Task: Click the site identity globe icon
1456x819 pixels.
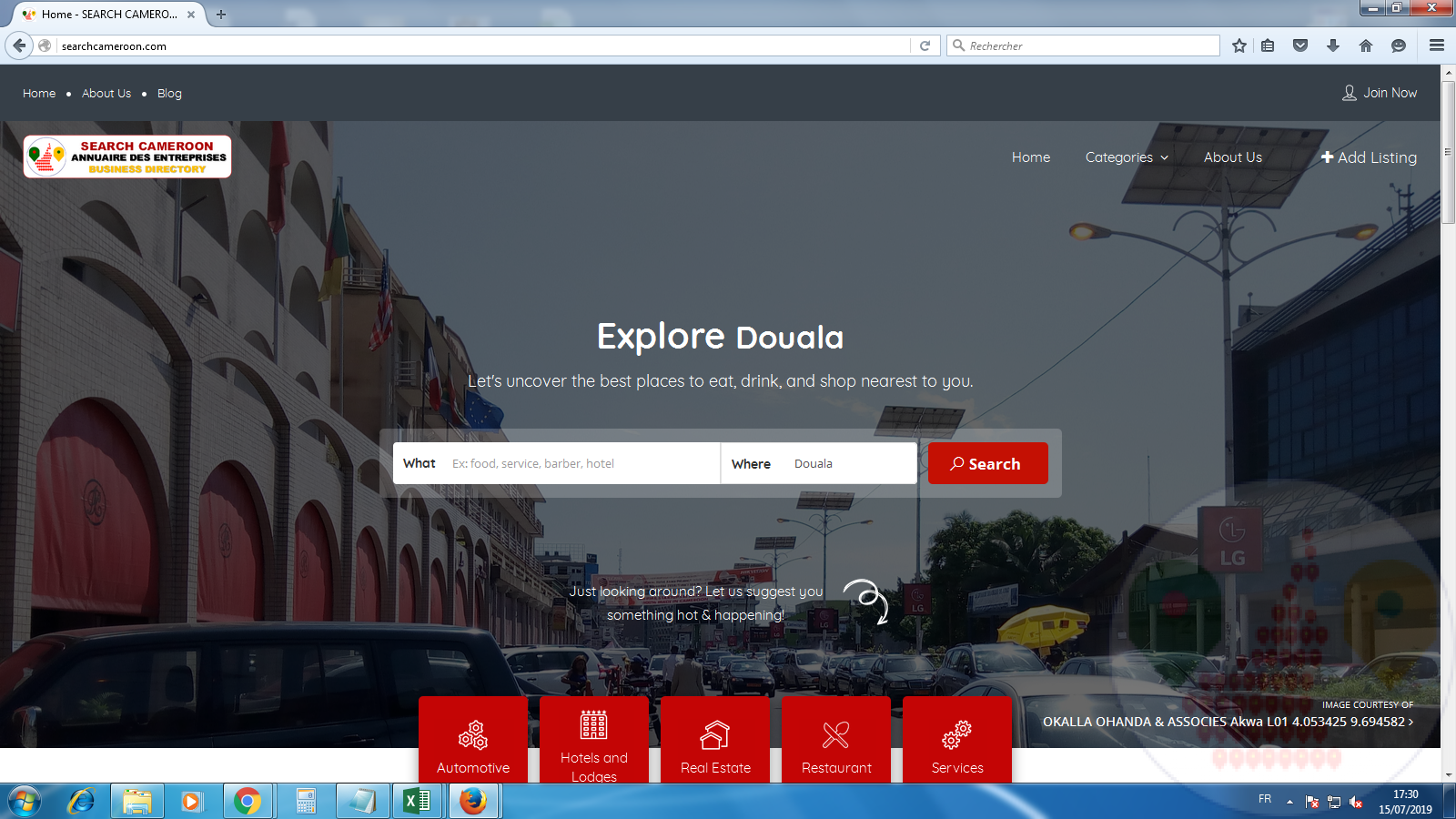Action: tap(45, 45)
